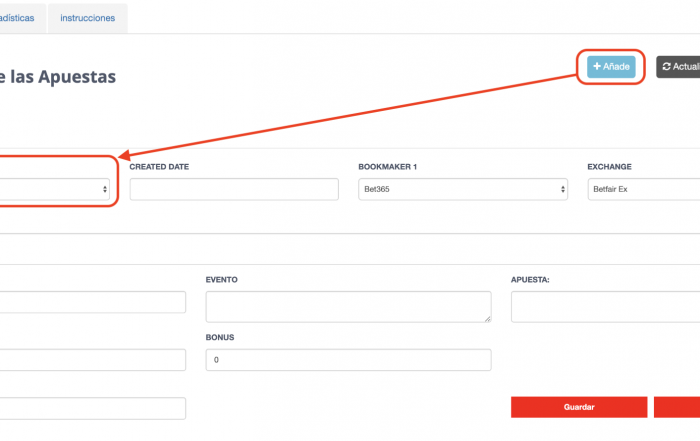Select the Bonus field containing 0
700x441 pixels.
349,360
